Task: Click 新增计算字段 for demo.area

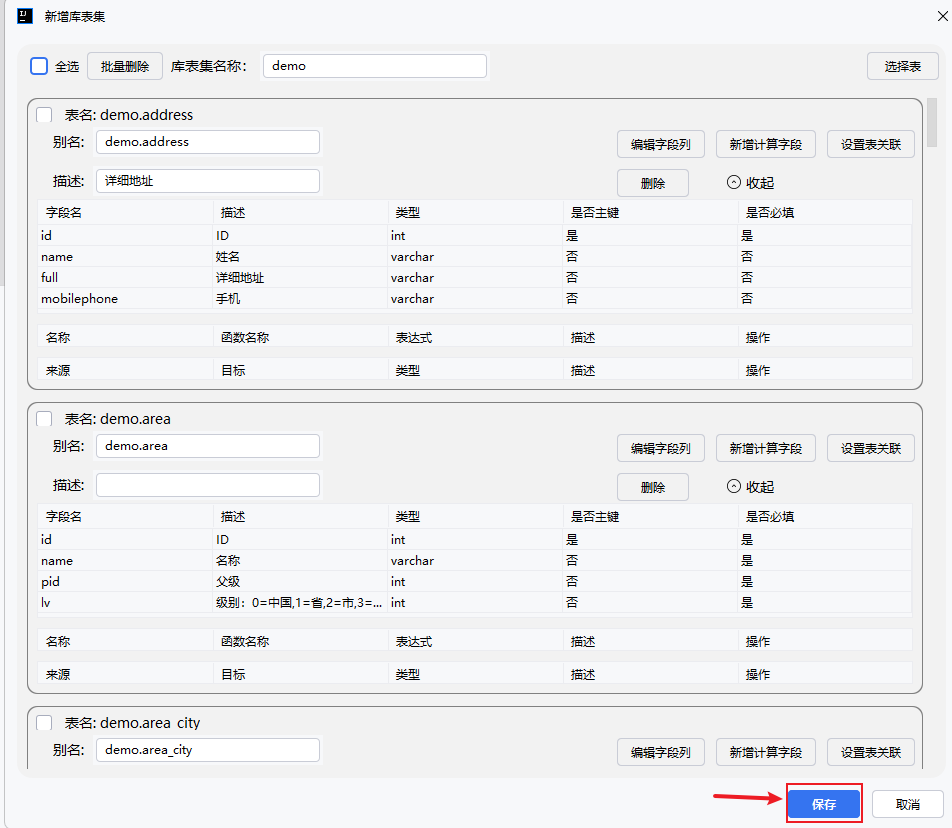Action: pyautogui.click(x=766, y=449)
